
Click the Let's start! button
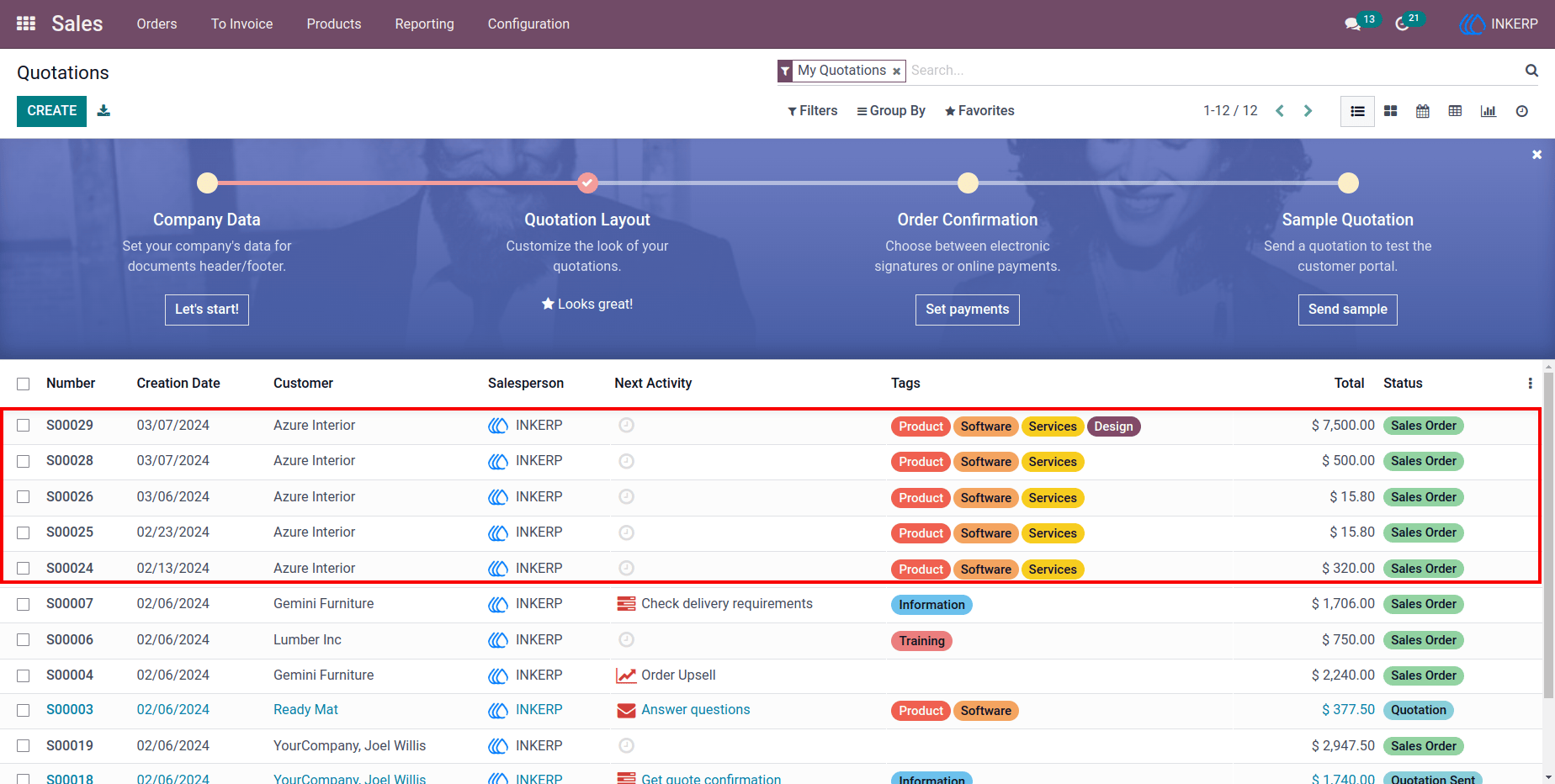tap(207, 310)
